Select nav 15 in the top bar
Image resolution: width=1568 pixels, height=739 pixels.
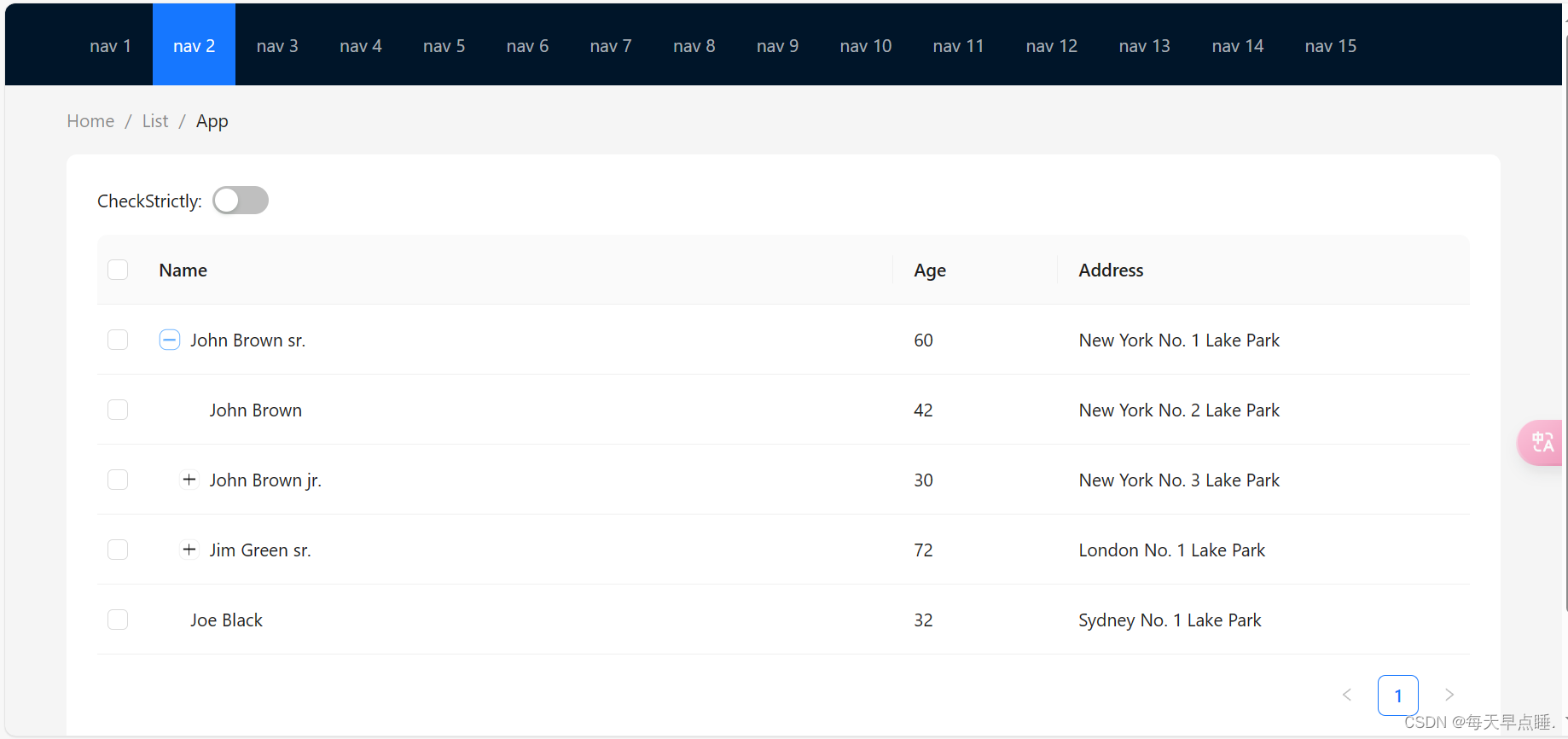(1330, 46)
